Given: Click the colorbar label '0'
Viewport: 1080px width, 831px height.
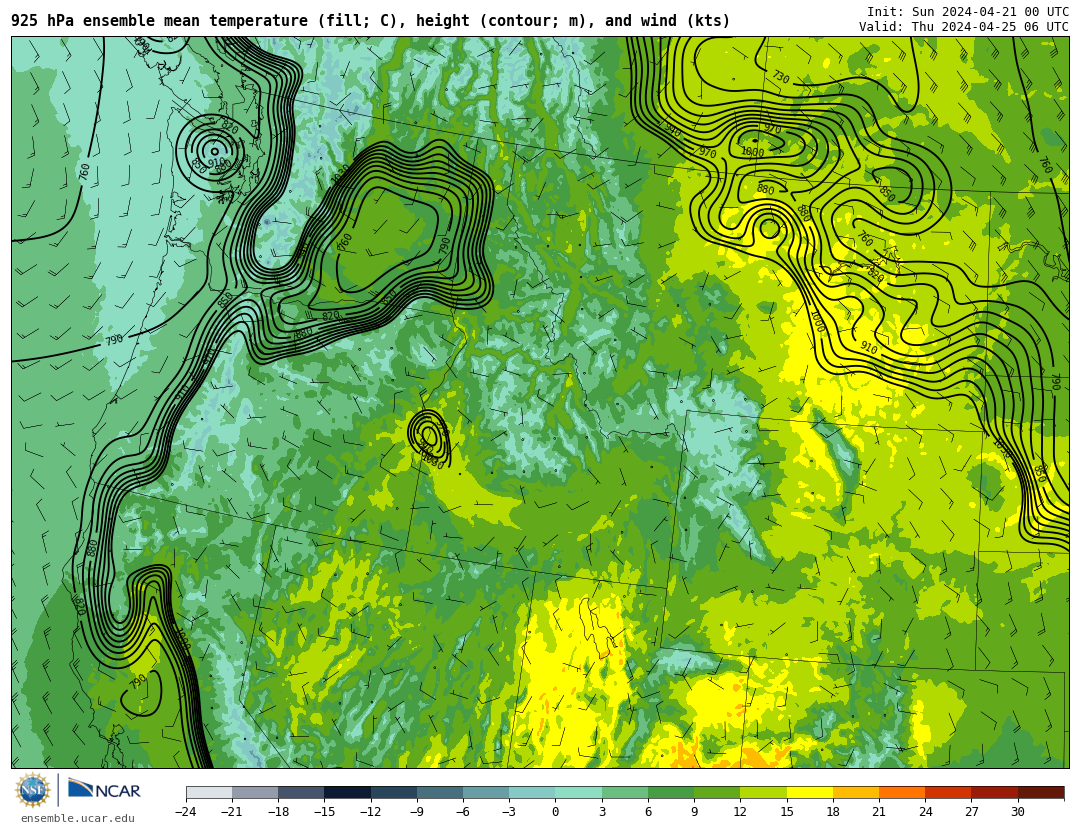Looking at the screenshot, I should point(556,812).
